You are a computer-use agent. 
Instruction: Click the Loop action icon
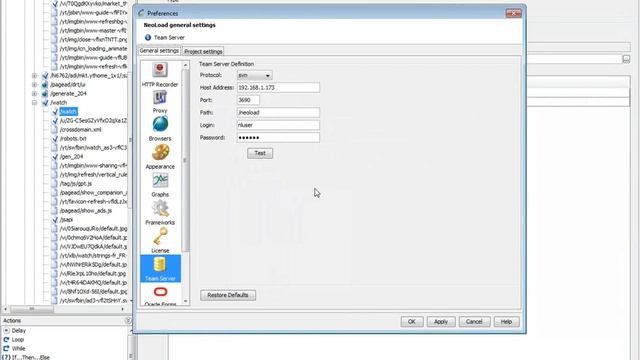coord(7,339)
